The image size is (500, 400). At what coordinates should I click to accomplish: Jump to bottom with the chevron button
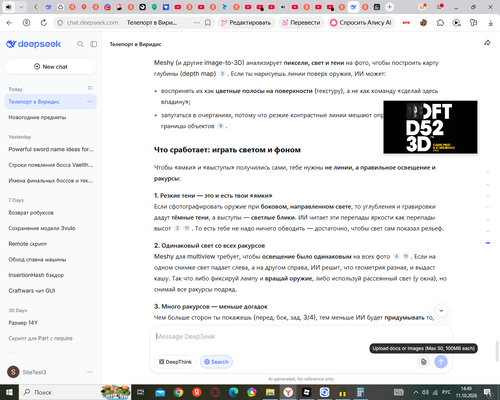pyautogui.click(x=441, y=311)
